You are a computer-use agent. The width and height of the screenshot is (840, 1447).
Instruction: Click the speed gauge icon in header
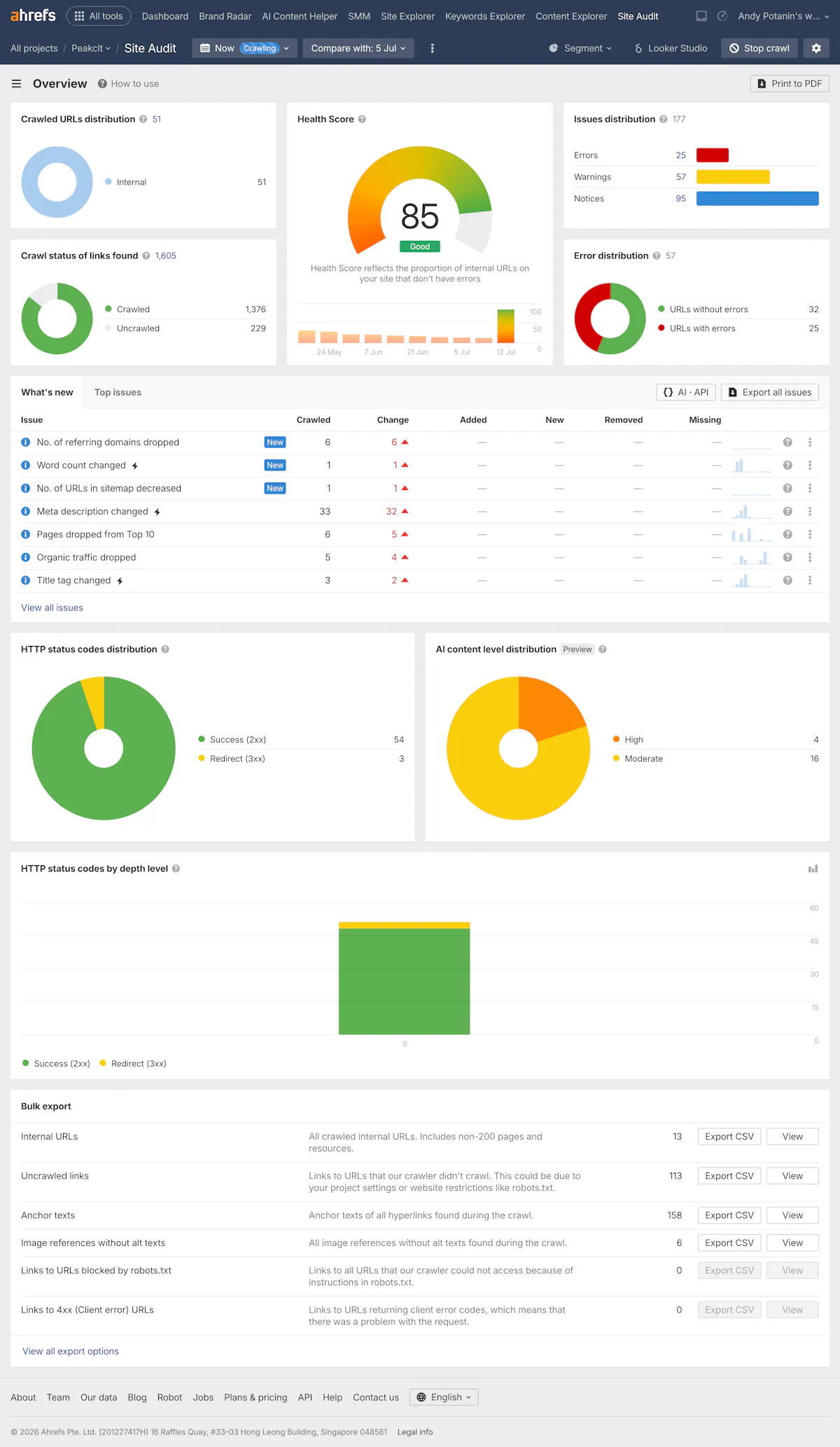click(x=722, y=16)
